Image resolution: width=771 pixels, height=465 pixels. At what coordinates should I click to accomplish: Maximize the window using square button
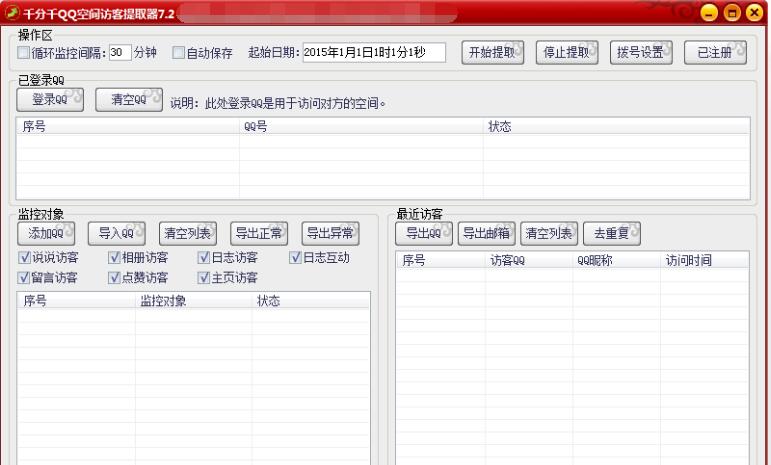coord(732,13)
